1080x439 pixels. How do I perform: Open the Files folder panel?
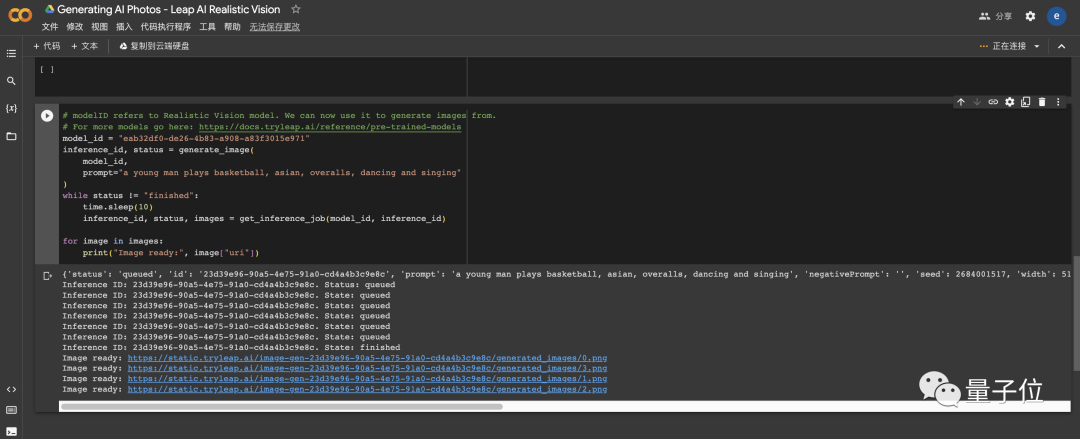coord(11,136)
